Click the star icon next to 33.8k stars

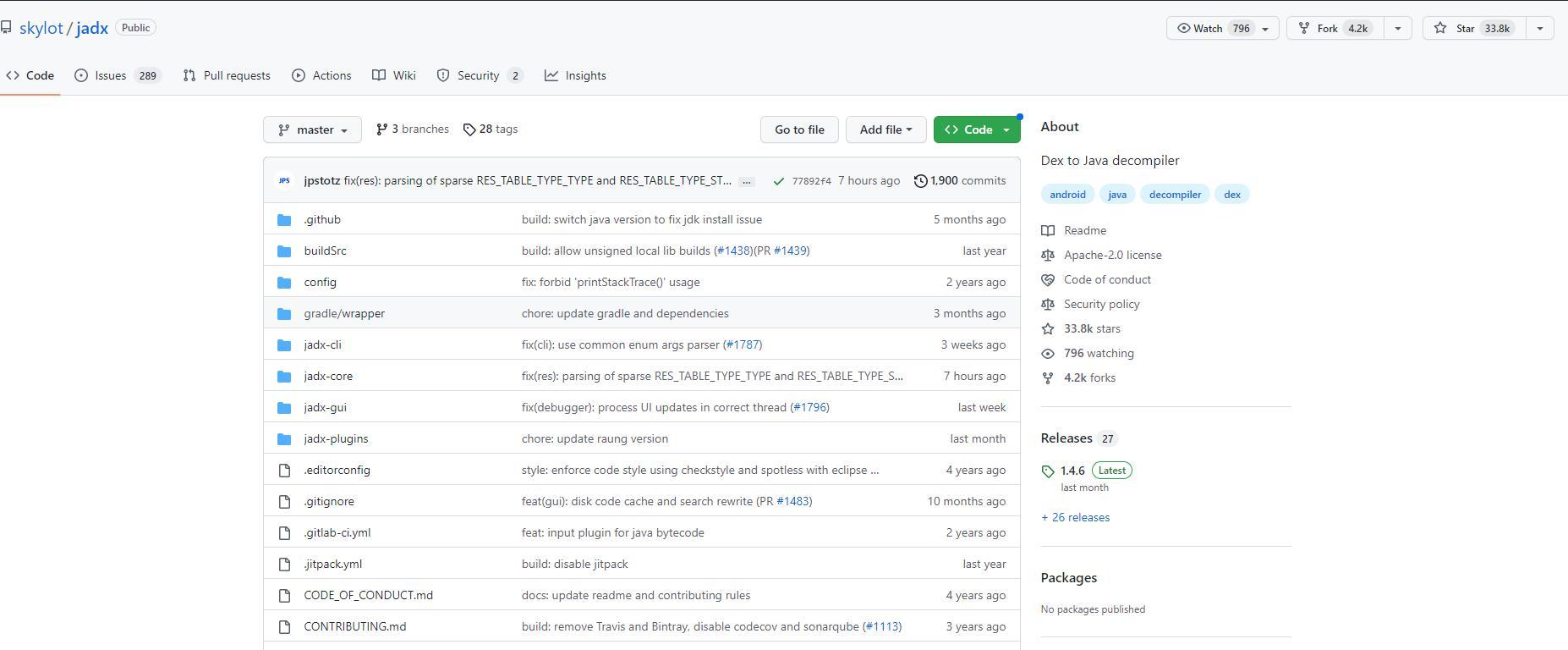(x=1048, y=328)
